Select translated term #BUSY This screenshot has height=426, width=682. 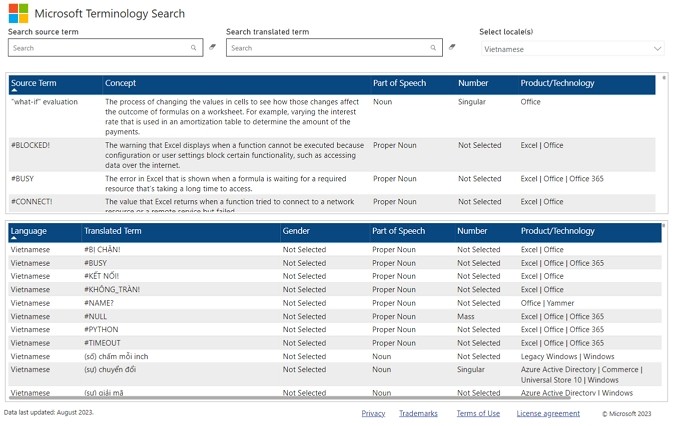[x=95, y=263]
